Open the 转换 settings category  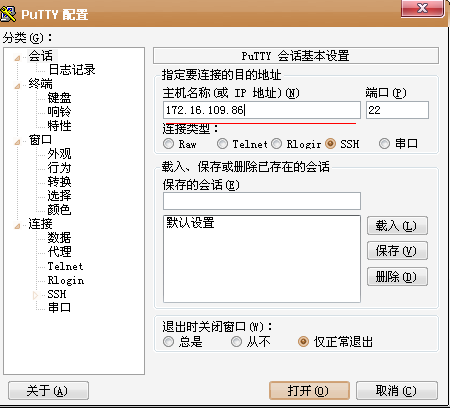(59, 182)
